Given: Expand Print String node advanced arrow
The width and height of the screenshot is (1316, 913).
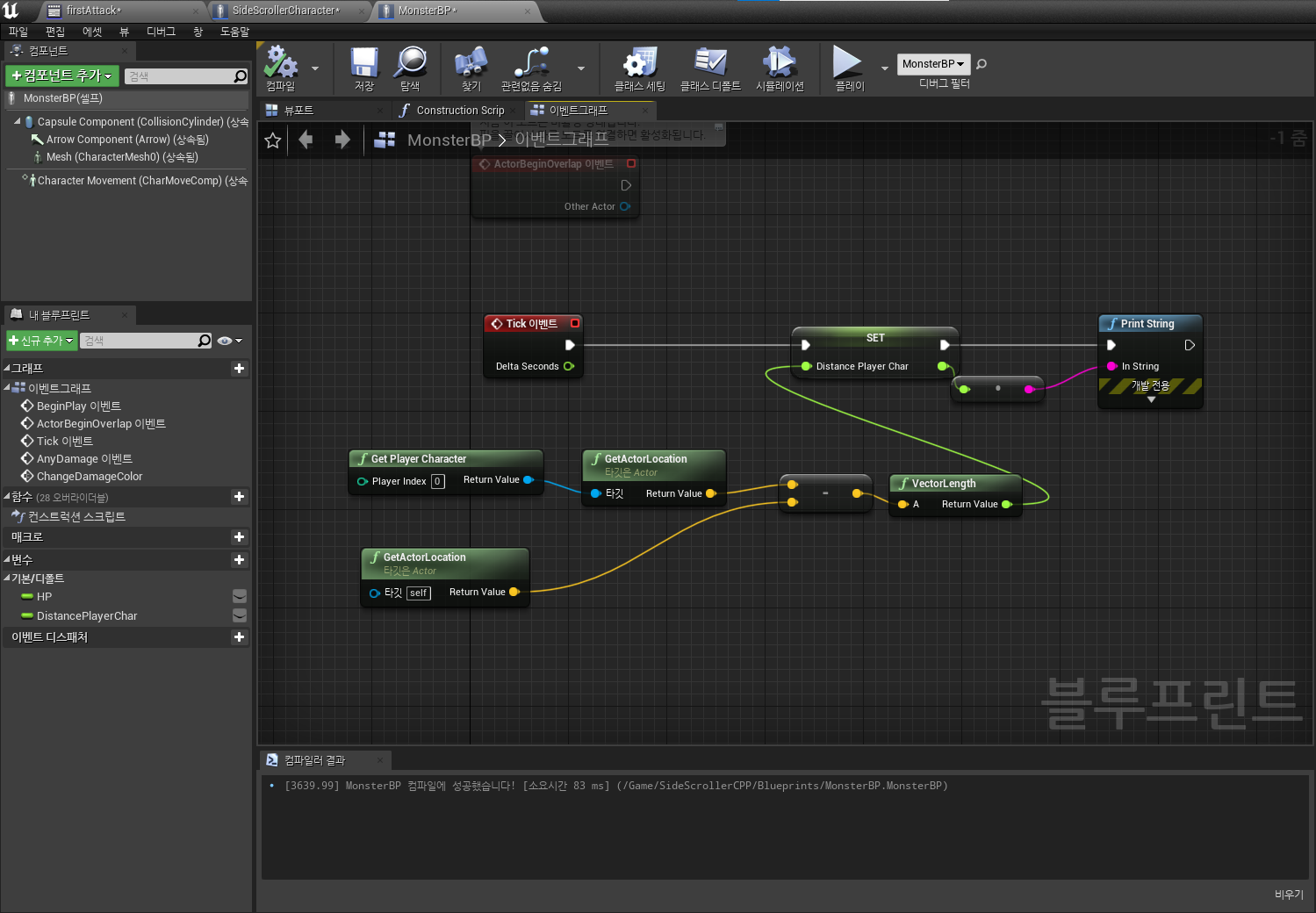Looking at the screenshot, I should point(1151,399).
